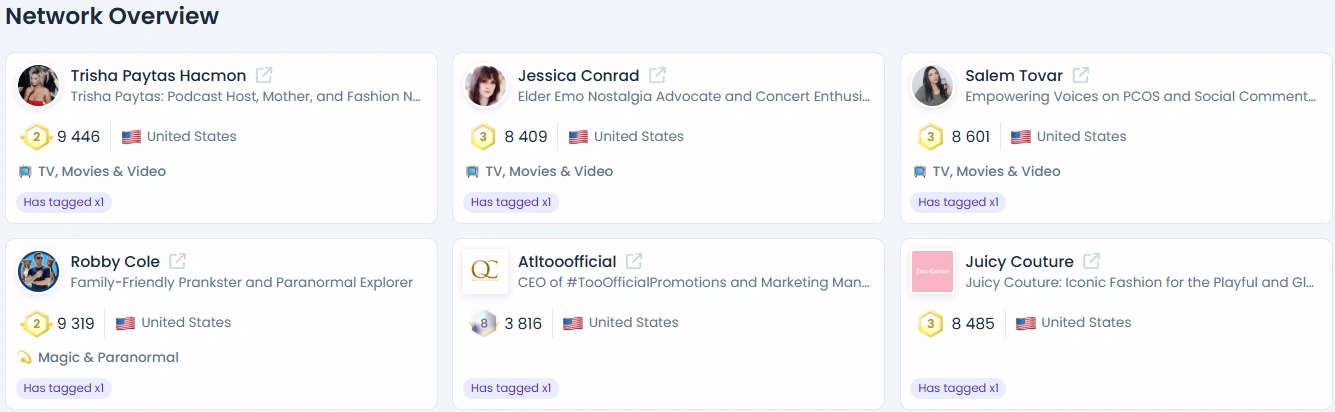The image size is (1335, 412).
Task: Click external link icon beside Atltooofficial
Action: coord(634,261)
